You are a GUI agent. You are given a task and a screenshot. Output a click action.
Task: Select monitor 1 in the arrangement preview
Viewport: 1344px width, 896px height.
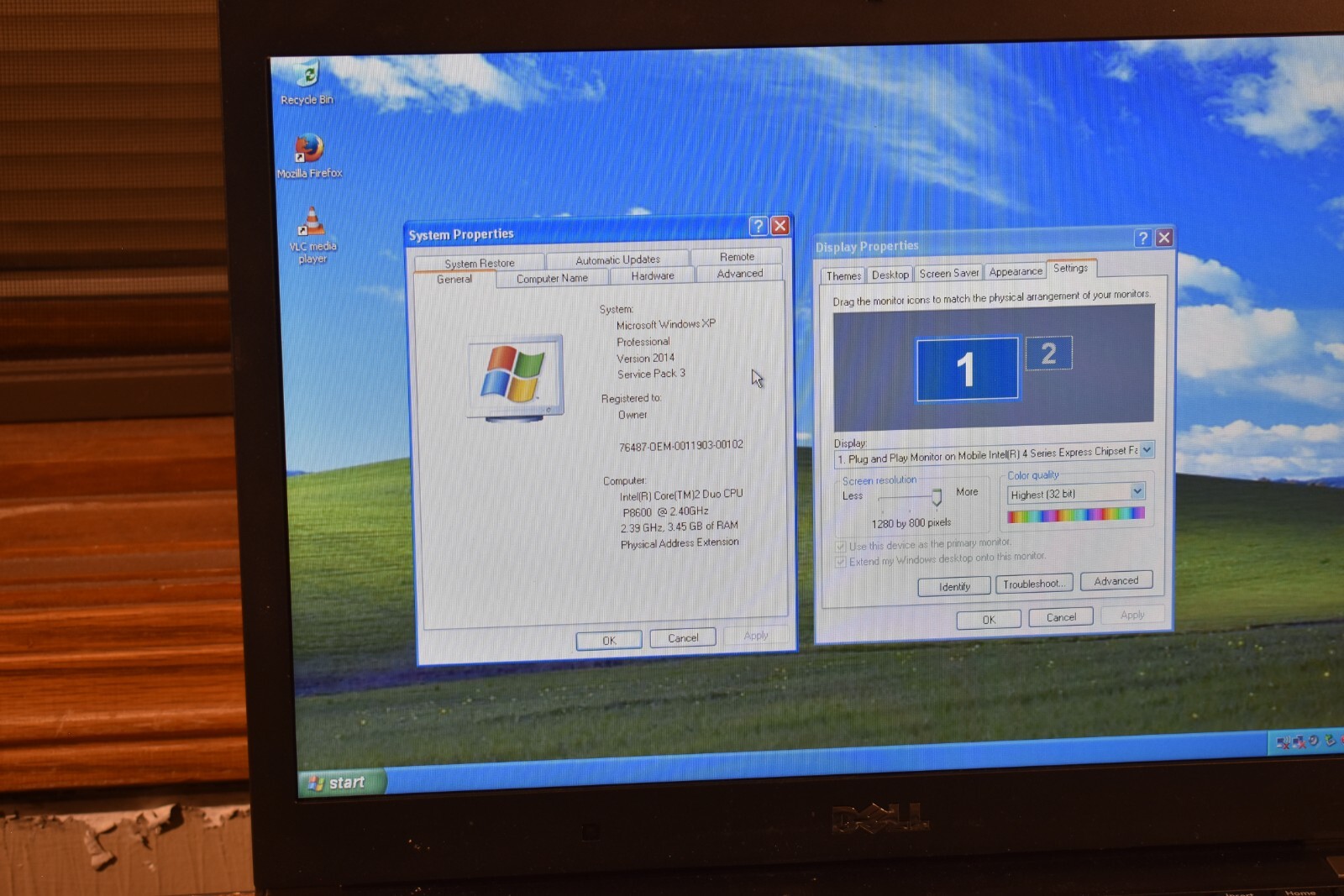[967, 369]
